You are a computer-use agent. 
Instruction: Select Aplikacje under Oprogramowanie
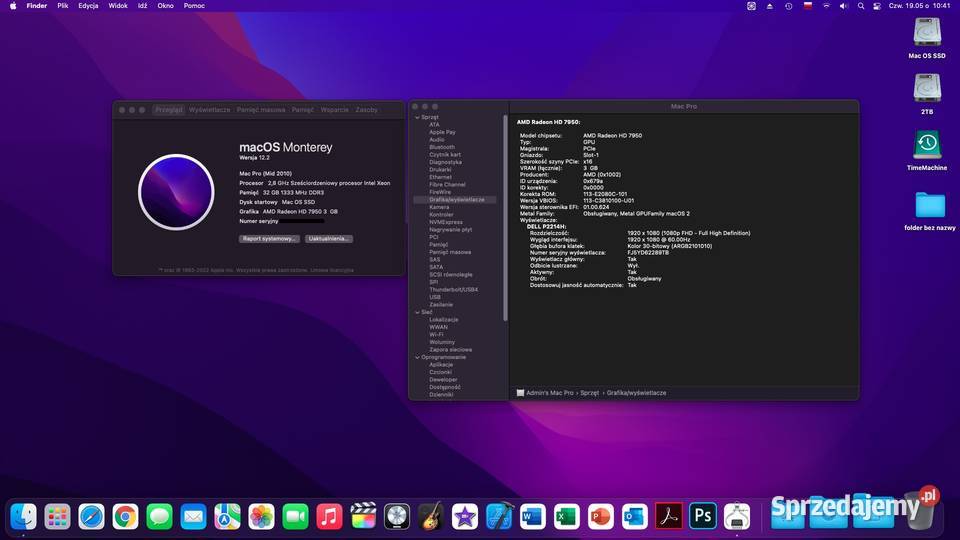[441, 365]
